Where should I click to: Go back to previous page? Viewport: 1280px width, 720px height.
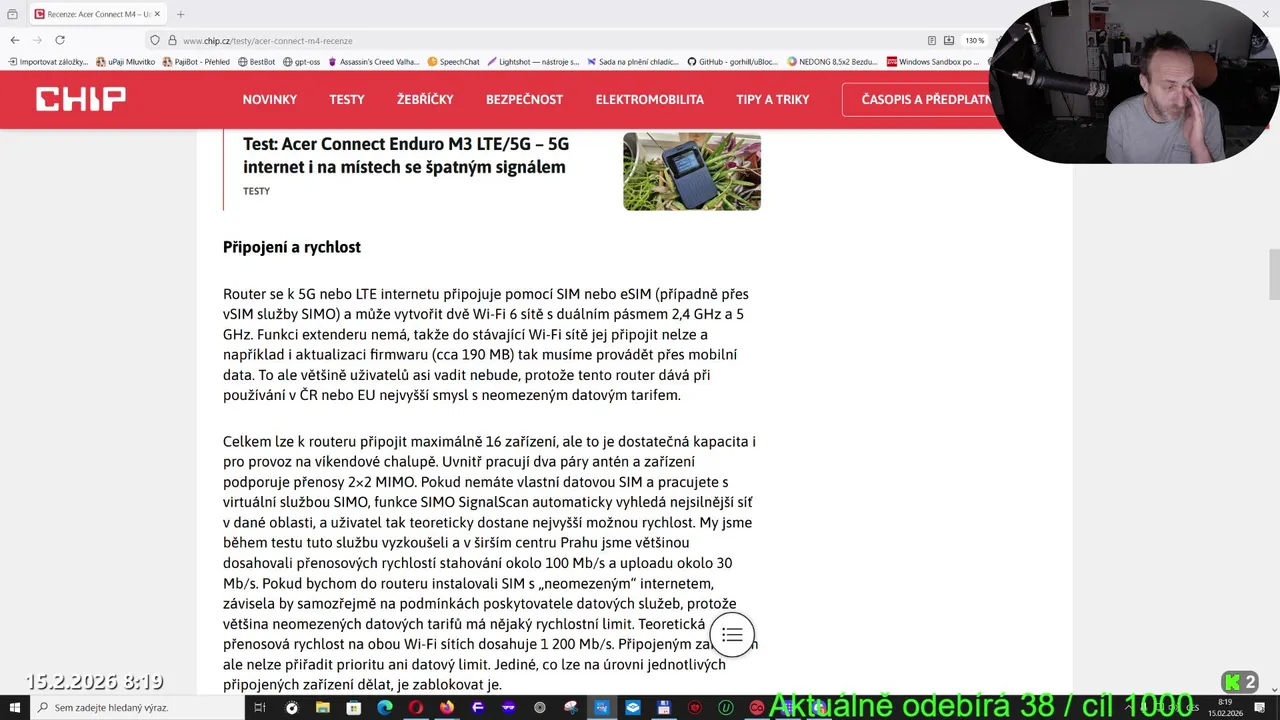click(x=14, y=40)
